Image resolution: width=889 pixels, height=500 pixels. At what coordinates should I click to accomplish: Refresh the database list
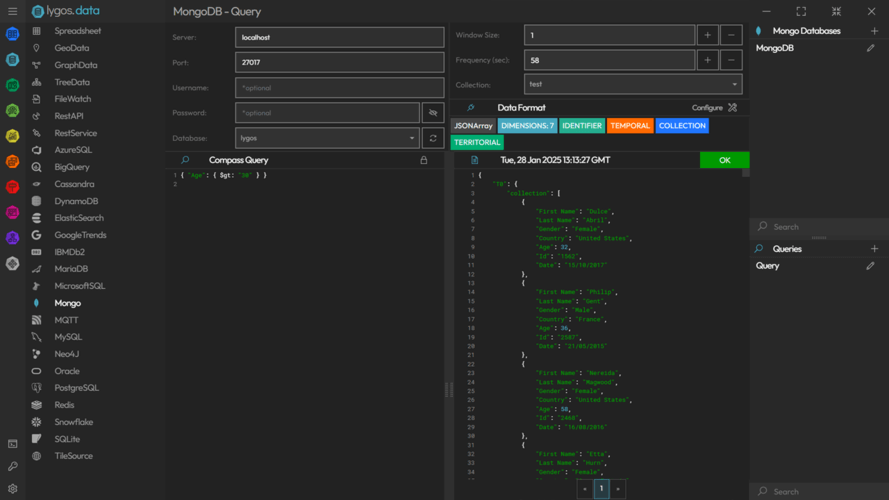click(433, 138)
